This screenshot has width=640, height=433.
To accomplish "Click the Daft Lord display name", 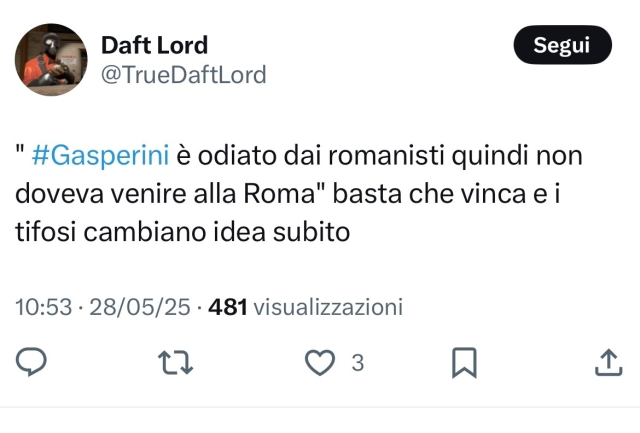I will [x=154, y=45].
